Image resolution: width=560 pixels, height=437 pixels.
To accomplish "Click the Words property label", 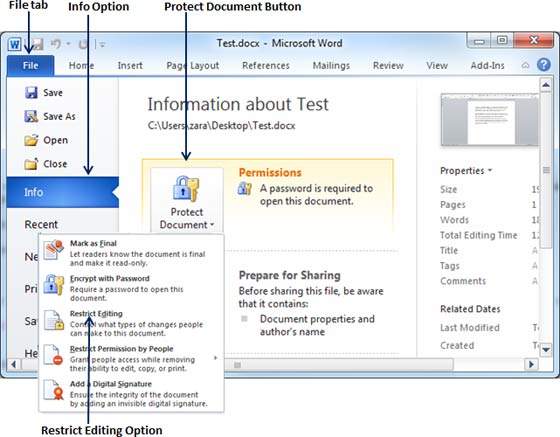I will [x=454, y=220].
